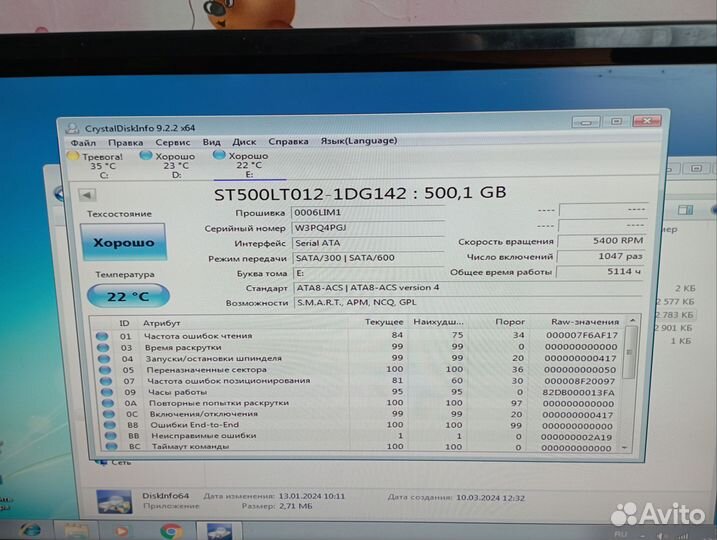Image resolution: width=717 pixels, height=540 pixels.
Task: Click the status dot for attribute 01
Action: 102,337
